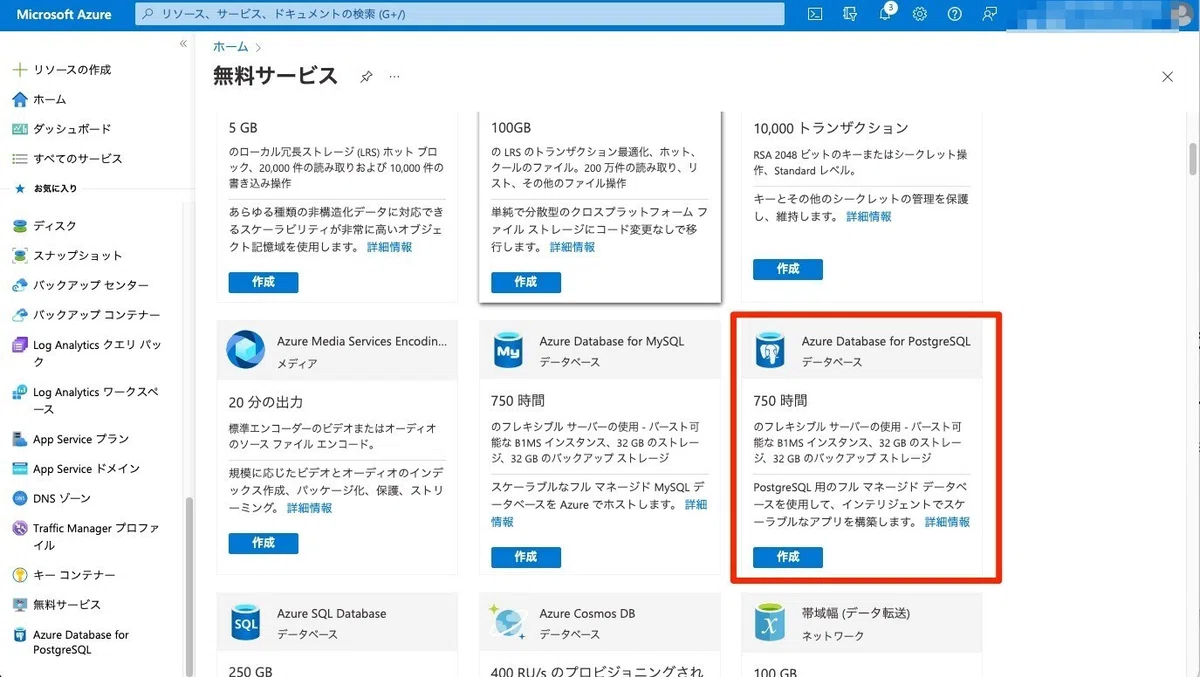1200x677 pixels.
Task: Open 詳細情報 link in PostgreSQL card
Action: point(947,522)
